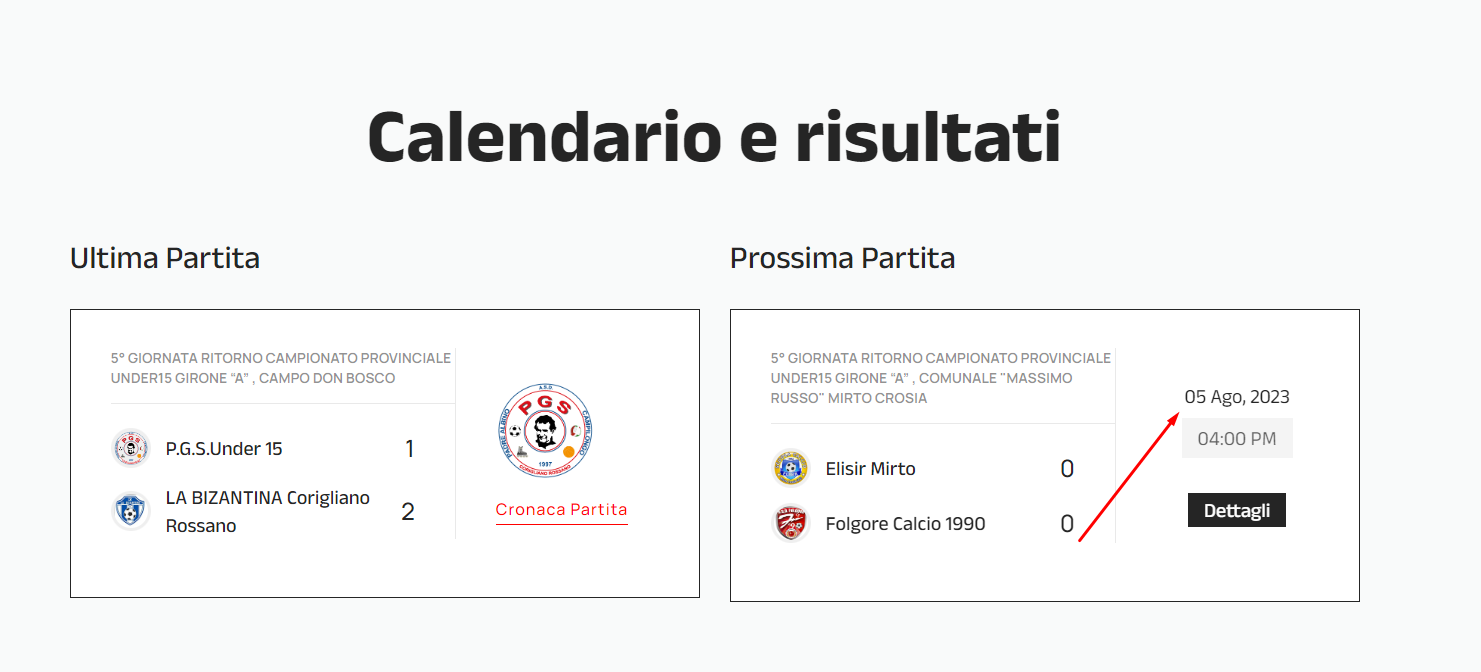The image size is (1481, 672).
Task: Click the Ultima Partita heading
Action: (165, 258)
